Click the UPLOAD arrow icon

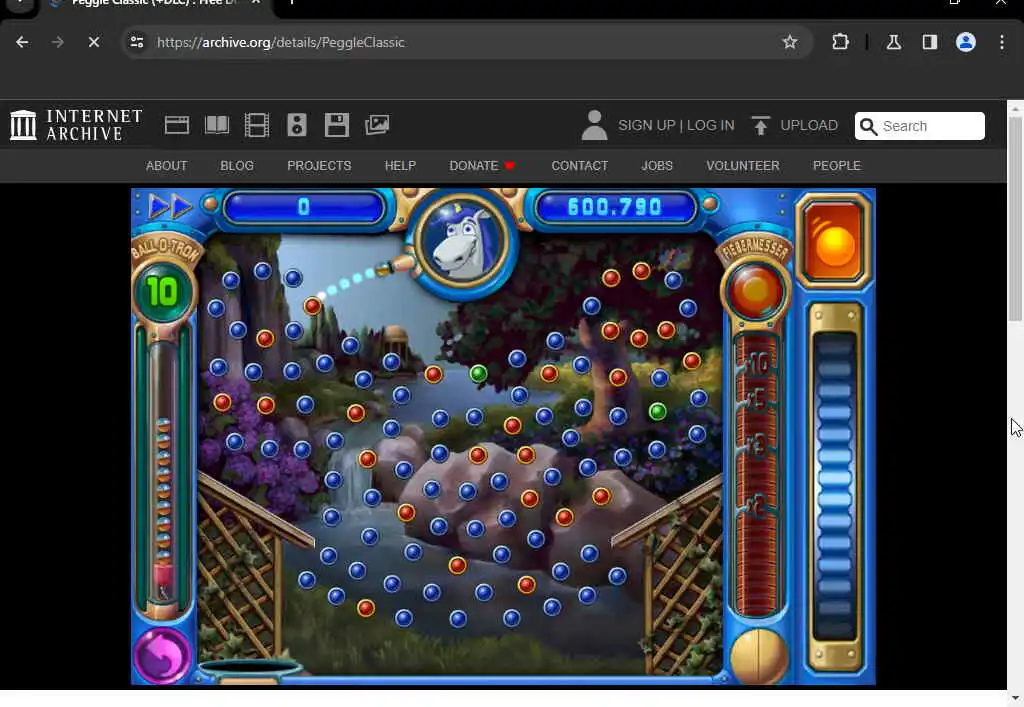click(x=760, y=125)
